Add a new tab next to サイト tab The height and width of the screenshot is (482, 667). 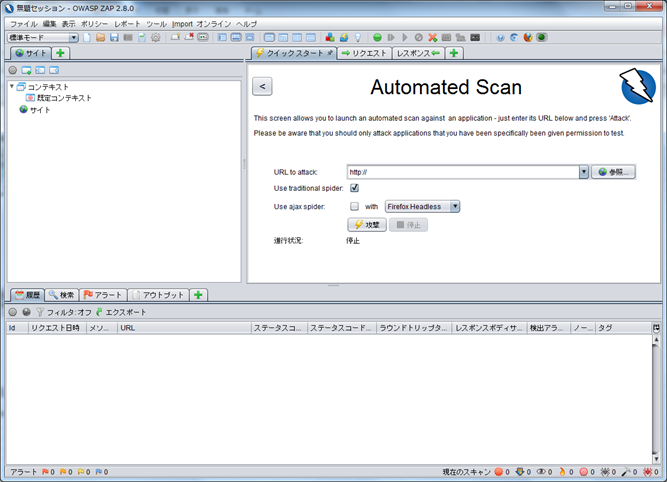click(x=60, y=53)
